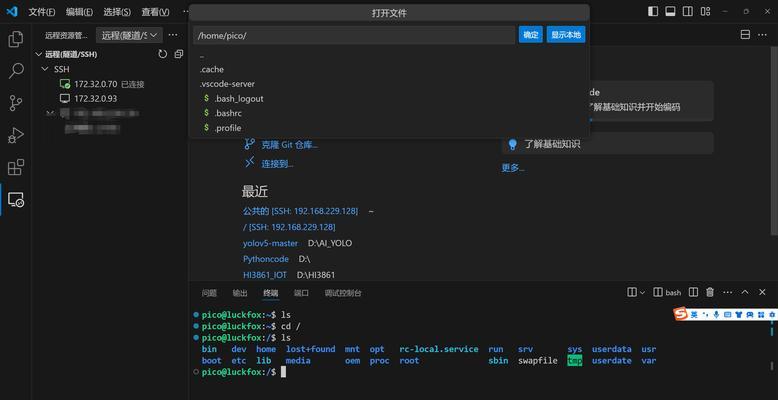778x400 pixels.
Task: Click the 更多 link
Action: pyautogui.click(x=513, y=168)
